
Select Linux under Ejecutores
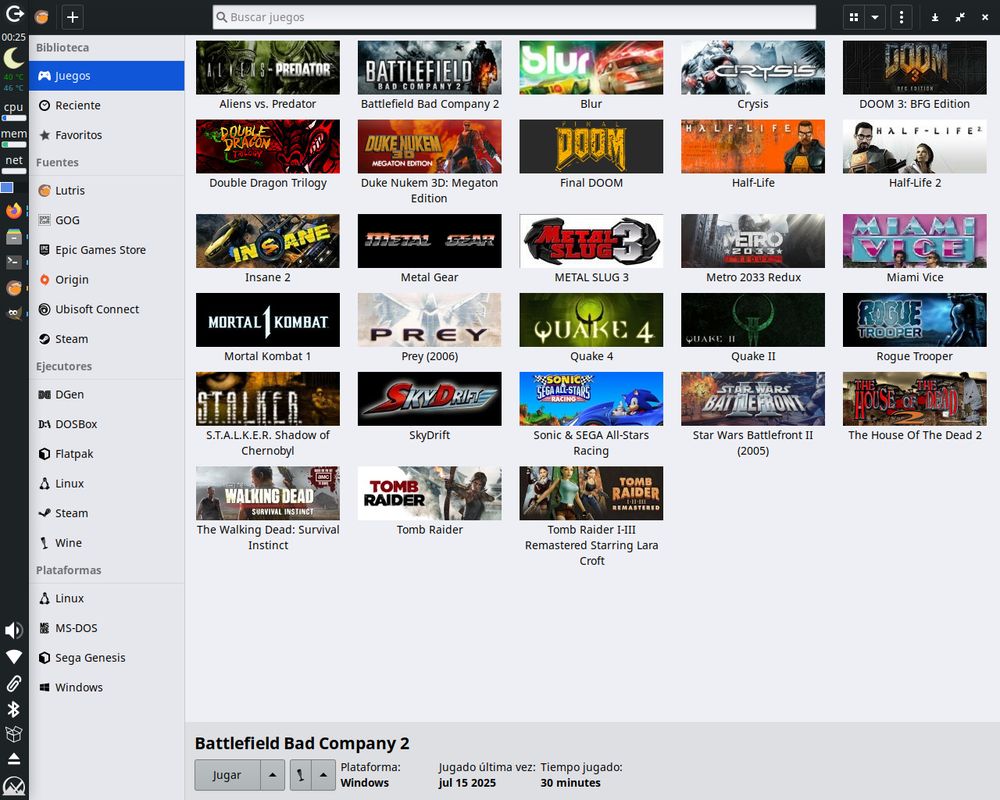(107, 483)
